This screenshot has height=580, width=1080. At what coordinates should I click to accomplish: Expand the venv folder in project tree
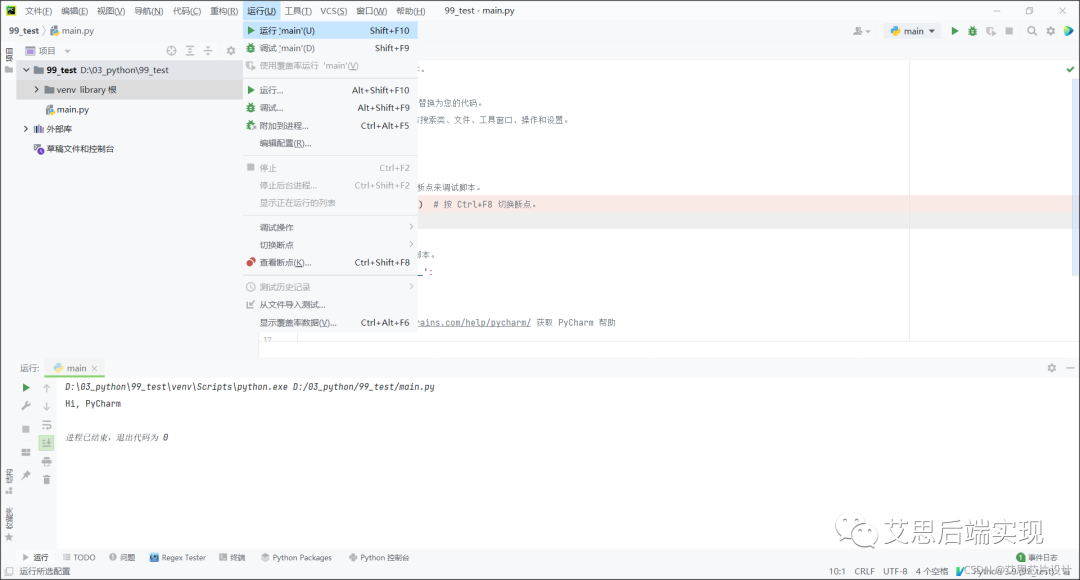click(37, 90)
